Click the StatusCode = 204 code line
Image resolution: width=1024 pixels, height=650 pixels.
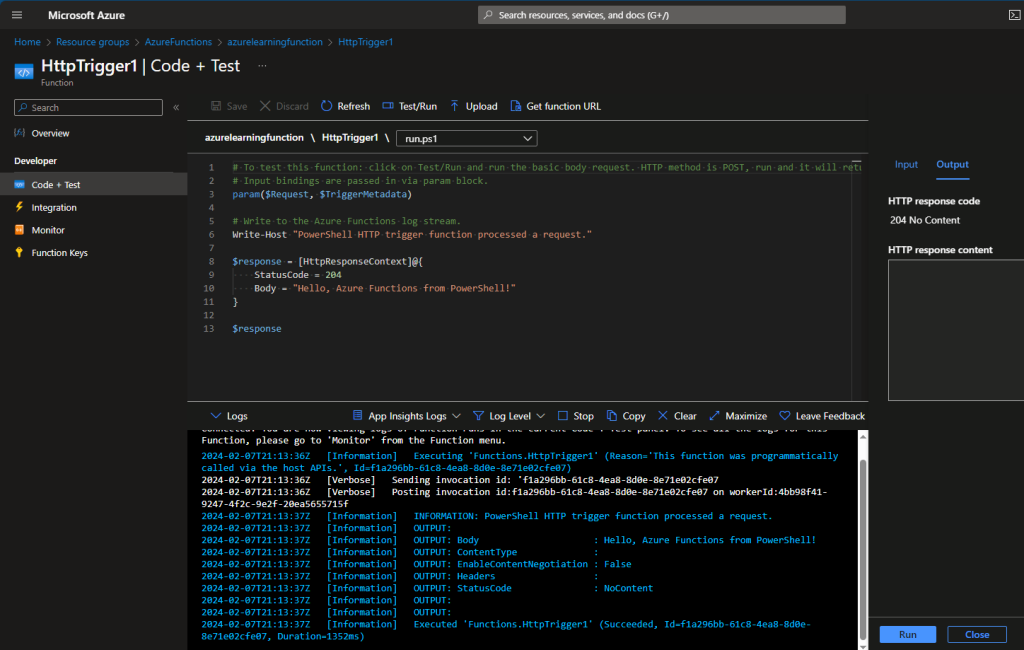[297, 275]
